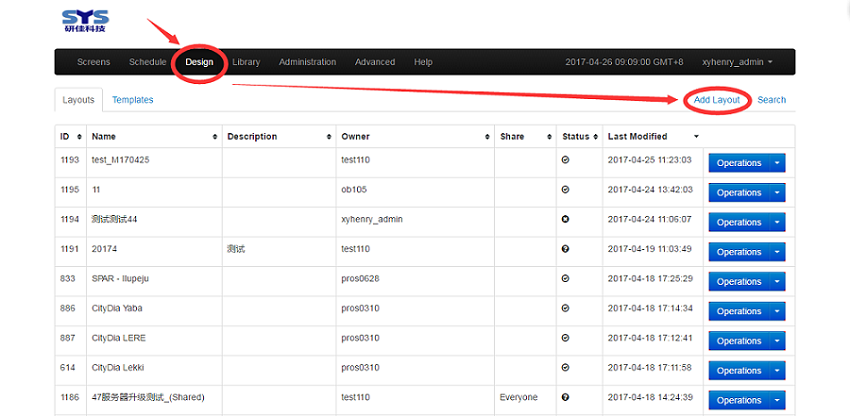Open the Schedule menu item
Image resolution: width=850 pixels, height=416 pixels.
(147, 62)
